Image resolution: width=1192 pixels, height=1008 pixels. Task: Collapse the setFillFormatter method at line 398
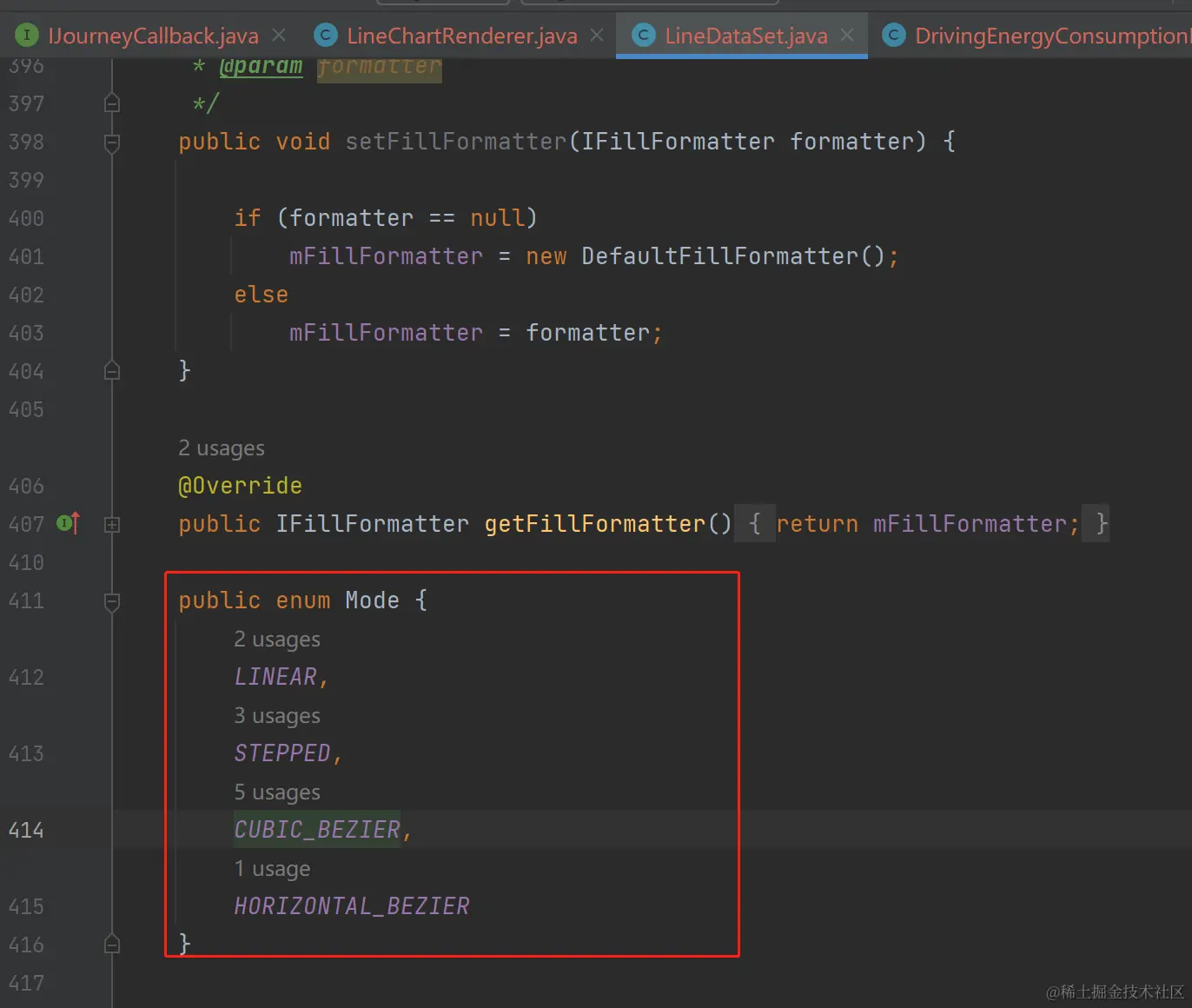click(x=112, y=143)
